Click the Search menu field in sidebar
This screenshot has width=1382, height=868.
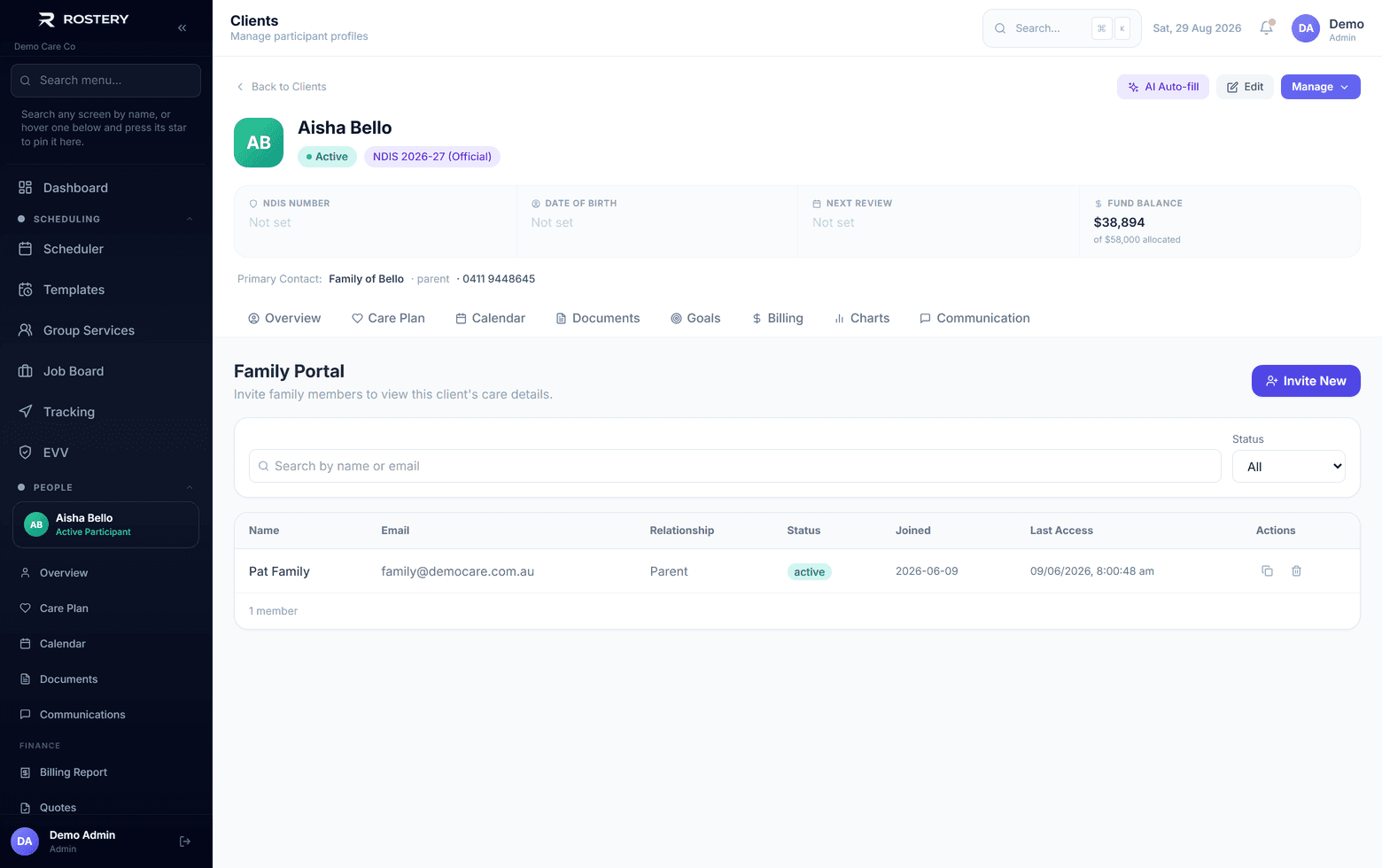tap(105, 81)
